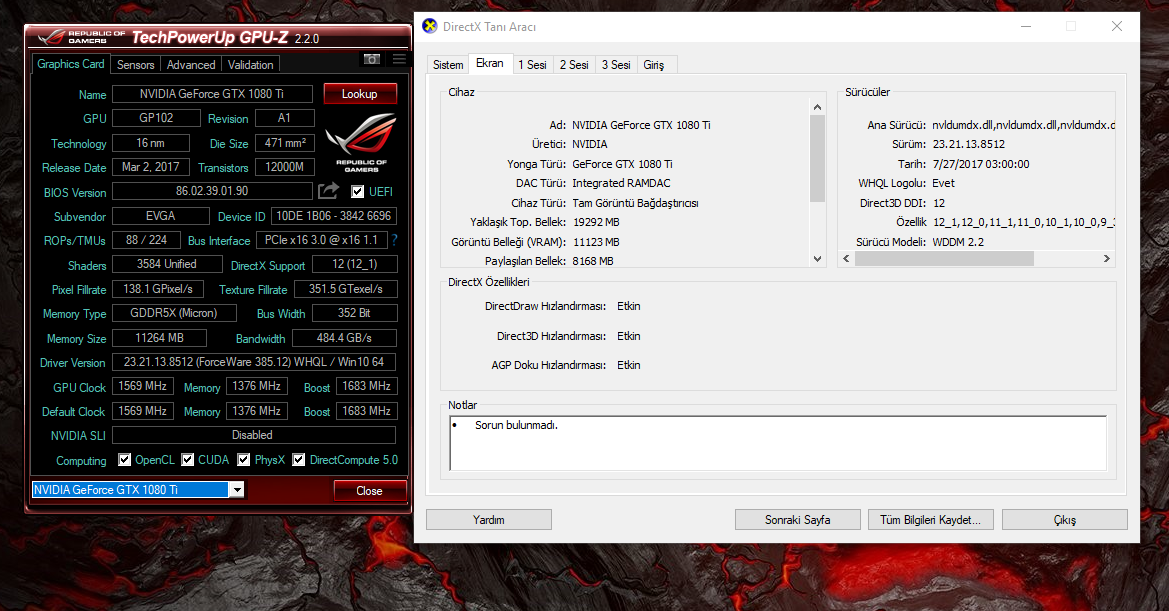Click the DirectX Support 12 (12_1) field
Screen dimensions: 1169x611
tap(354, 264)
